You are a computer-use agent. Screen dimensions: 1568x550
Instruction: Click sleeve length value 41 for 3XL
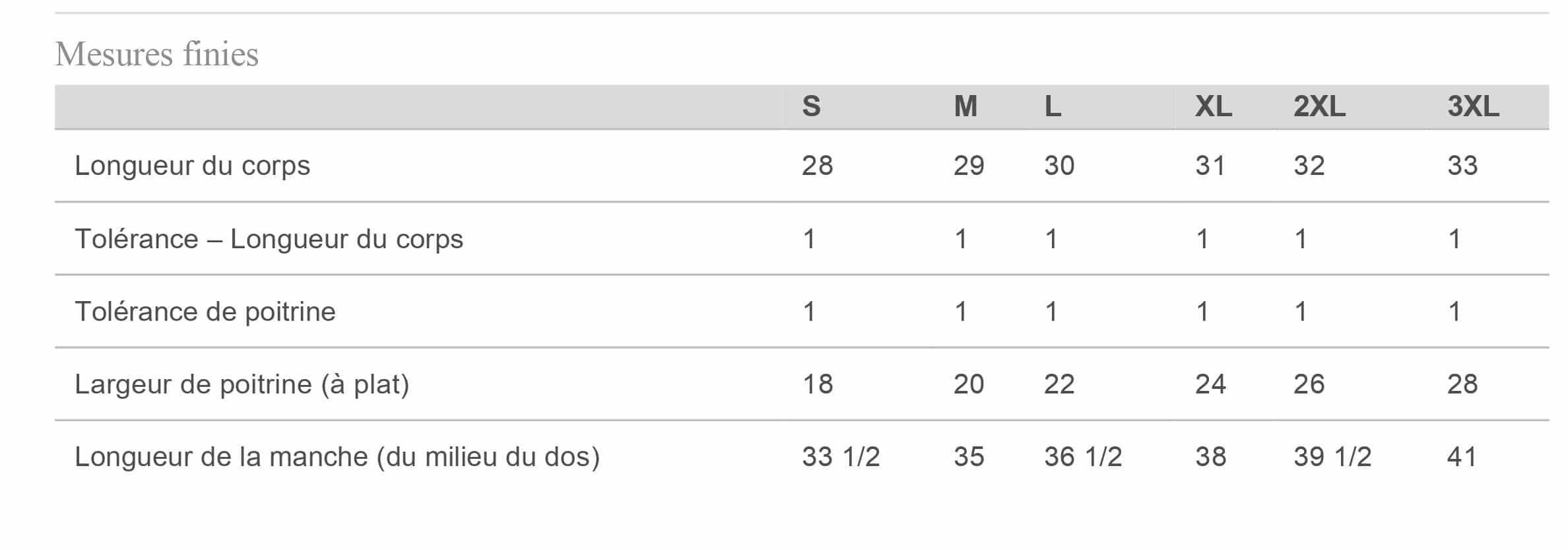1461,457
